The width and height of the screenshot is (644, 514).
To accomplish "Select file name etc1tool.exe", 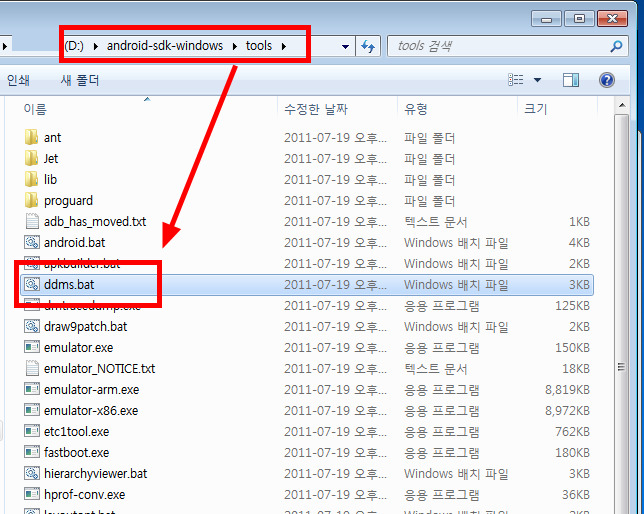I will point(76,431).
